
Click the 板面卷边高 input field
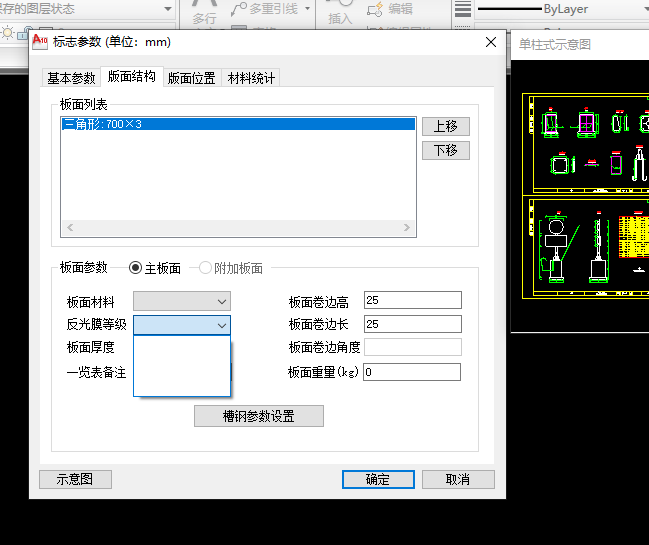pyautogui.click(x=412, y=301)
